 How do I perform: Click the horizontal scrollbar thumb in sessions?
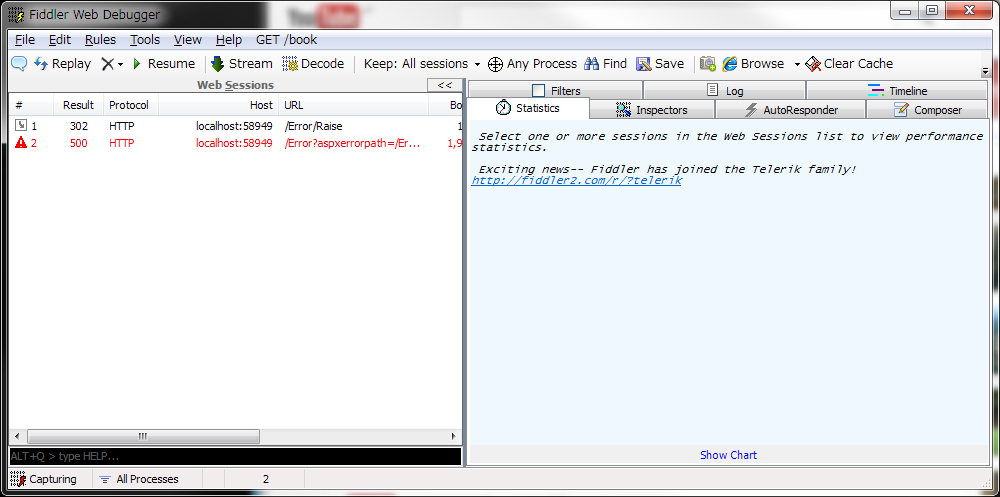tap(143, 436)
